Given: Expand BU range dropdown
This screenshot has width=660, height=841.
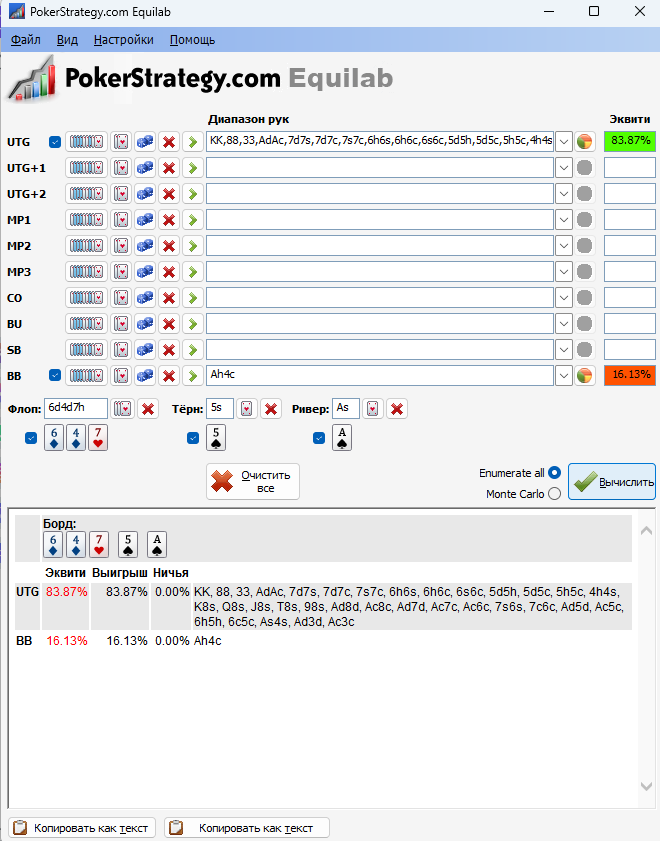Looking at the screenshot, I should pos(563,324).
